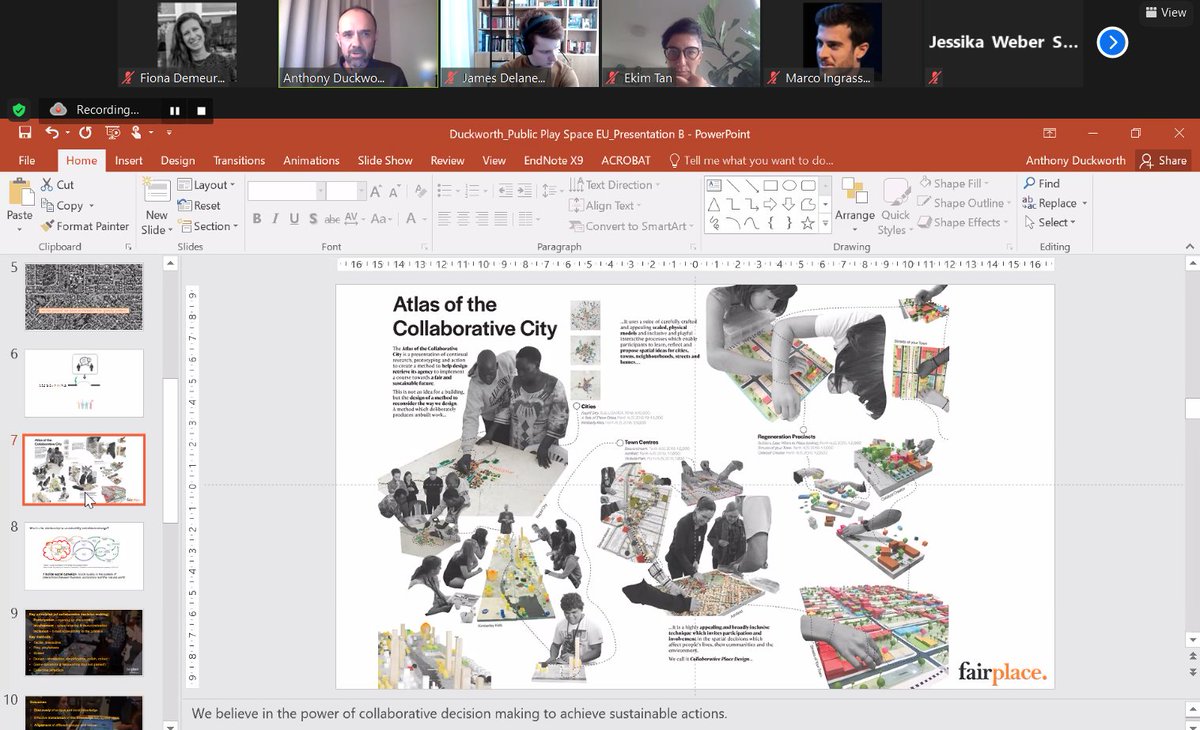Expand the shapes gallery More arrow
Screen dimensions: 1200x730
pyautogui.click(x=824, y=224)
